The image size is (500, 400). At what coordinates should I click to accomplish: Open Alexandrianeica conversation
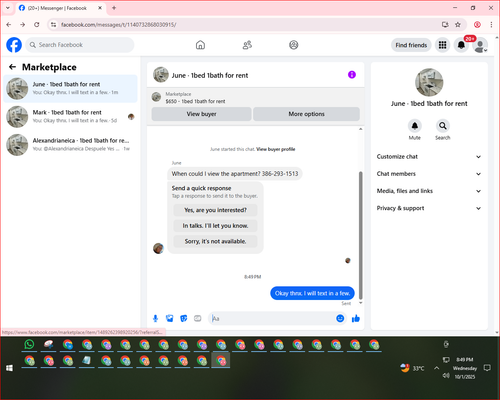70,145
